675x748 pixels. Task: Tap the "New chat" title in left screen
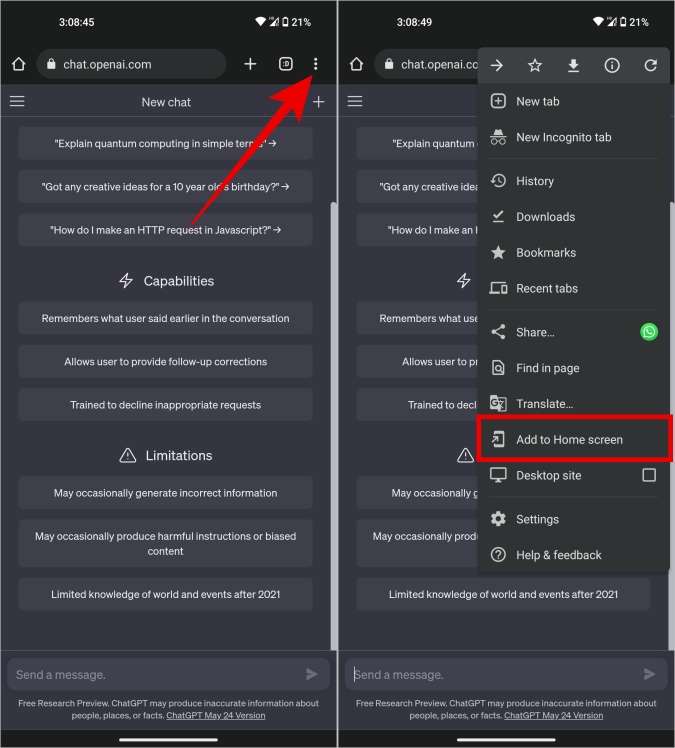[x=166, y=102]
